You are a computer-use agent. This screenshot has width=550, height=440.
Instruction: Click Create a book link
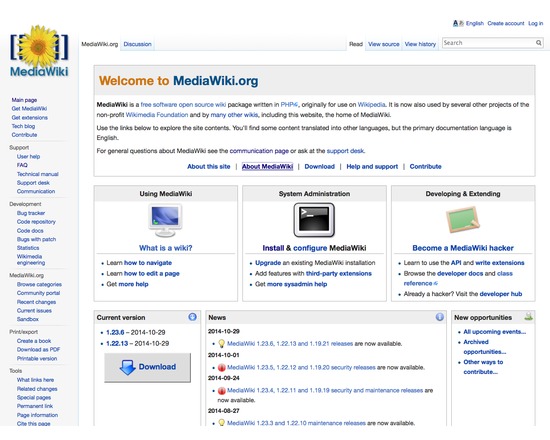click(x=34, y=341)
